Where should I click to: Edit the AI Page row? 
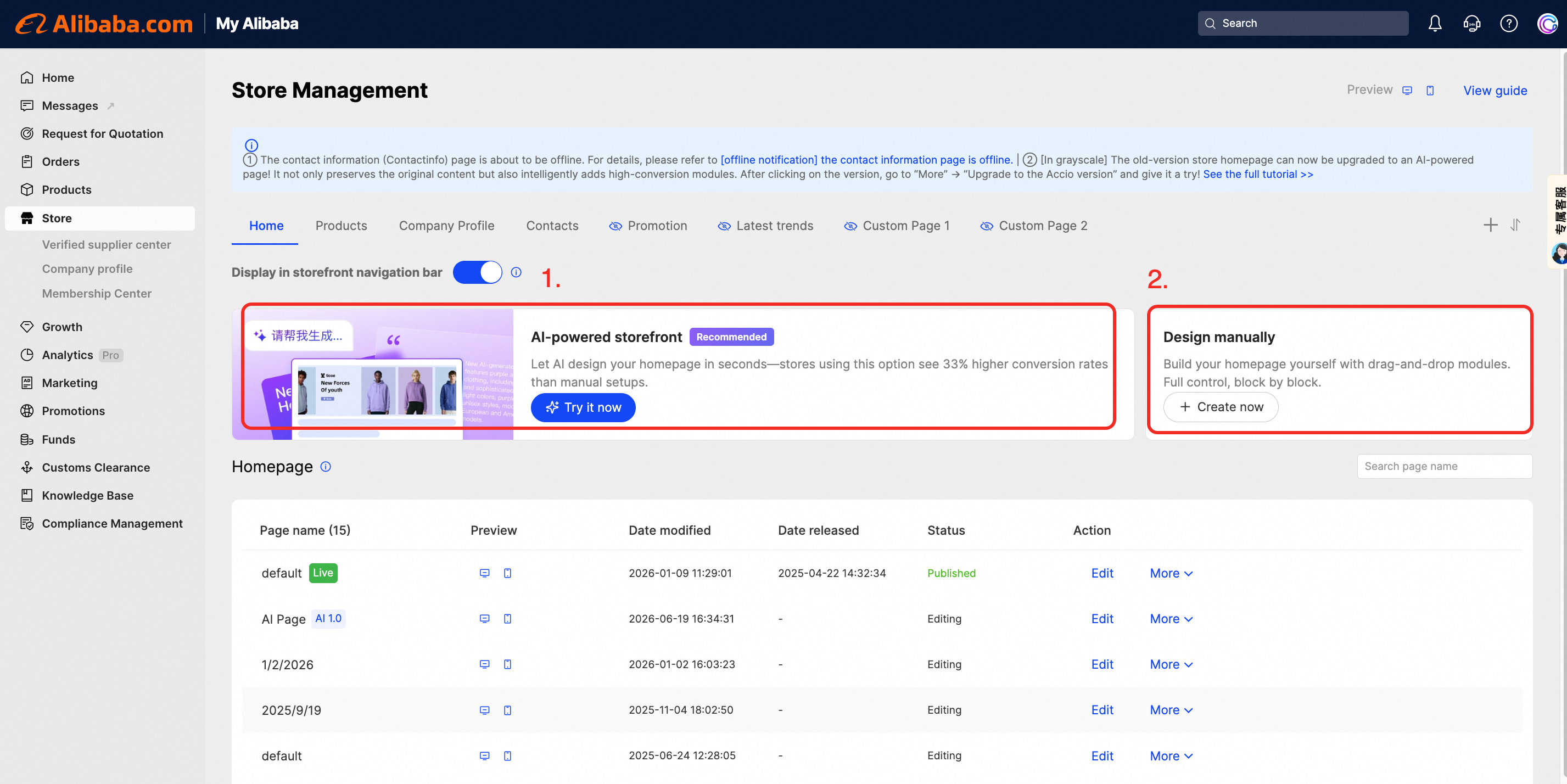tap(1101, 619)
